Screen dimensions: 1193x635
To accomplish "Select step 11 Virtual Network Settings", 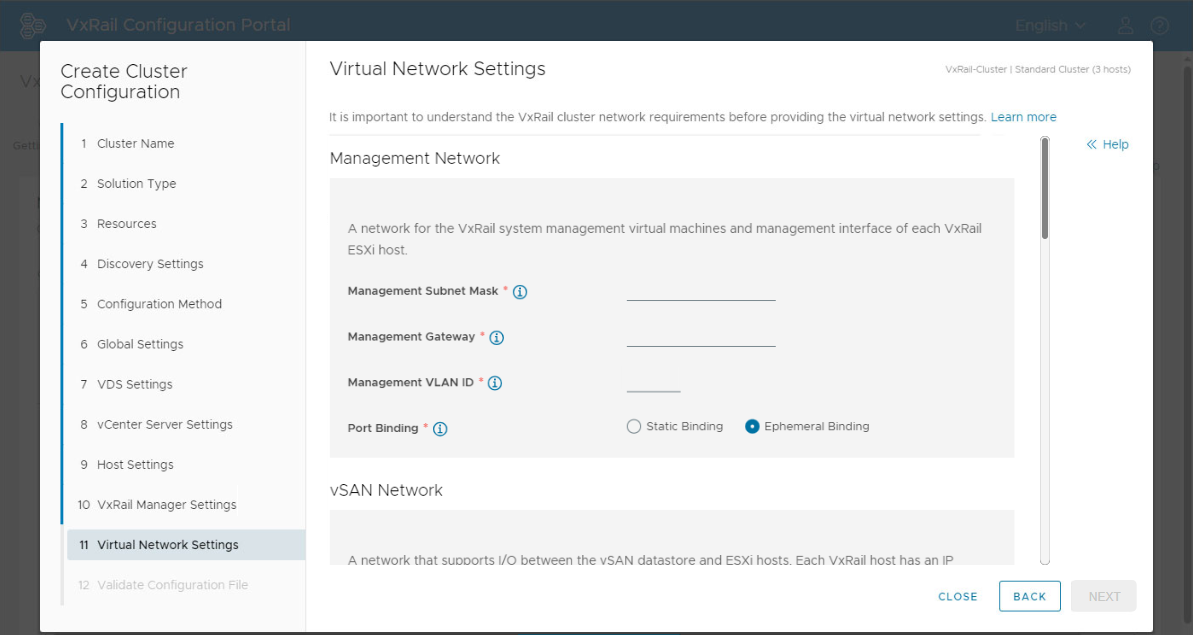I will 186,545.
